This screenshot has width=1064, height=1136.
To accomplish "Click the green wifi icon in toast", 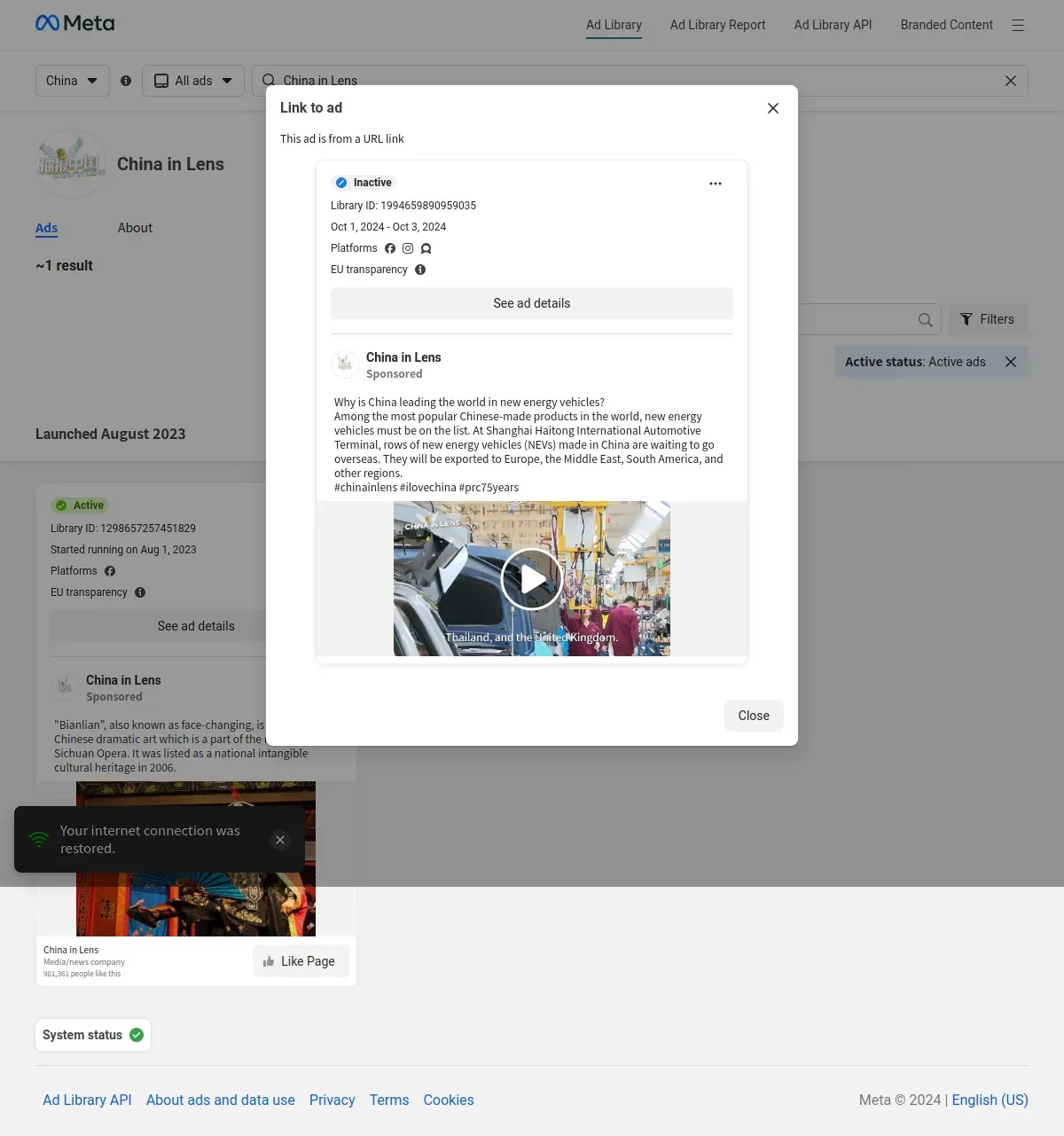I will coord(39,839).
